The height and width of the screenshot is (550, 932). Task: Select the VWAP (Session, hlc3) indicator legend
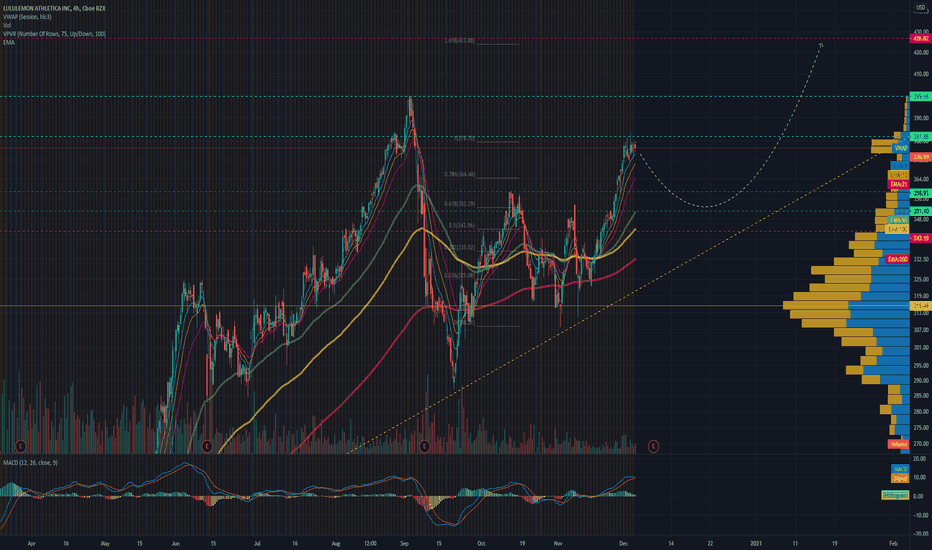(27, 17)
